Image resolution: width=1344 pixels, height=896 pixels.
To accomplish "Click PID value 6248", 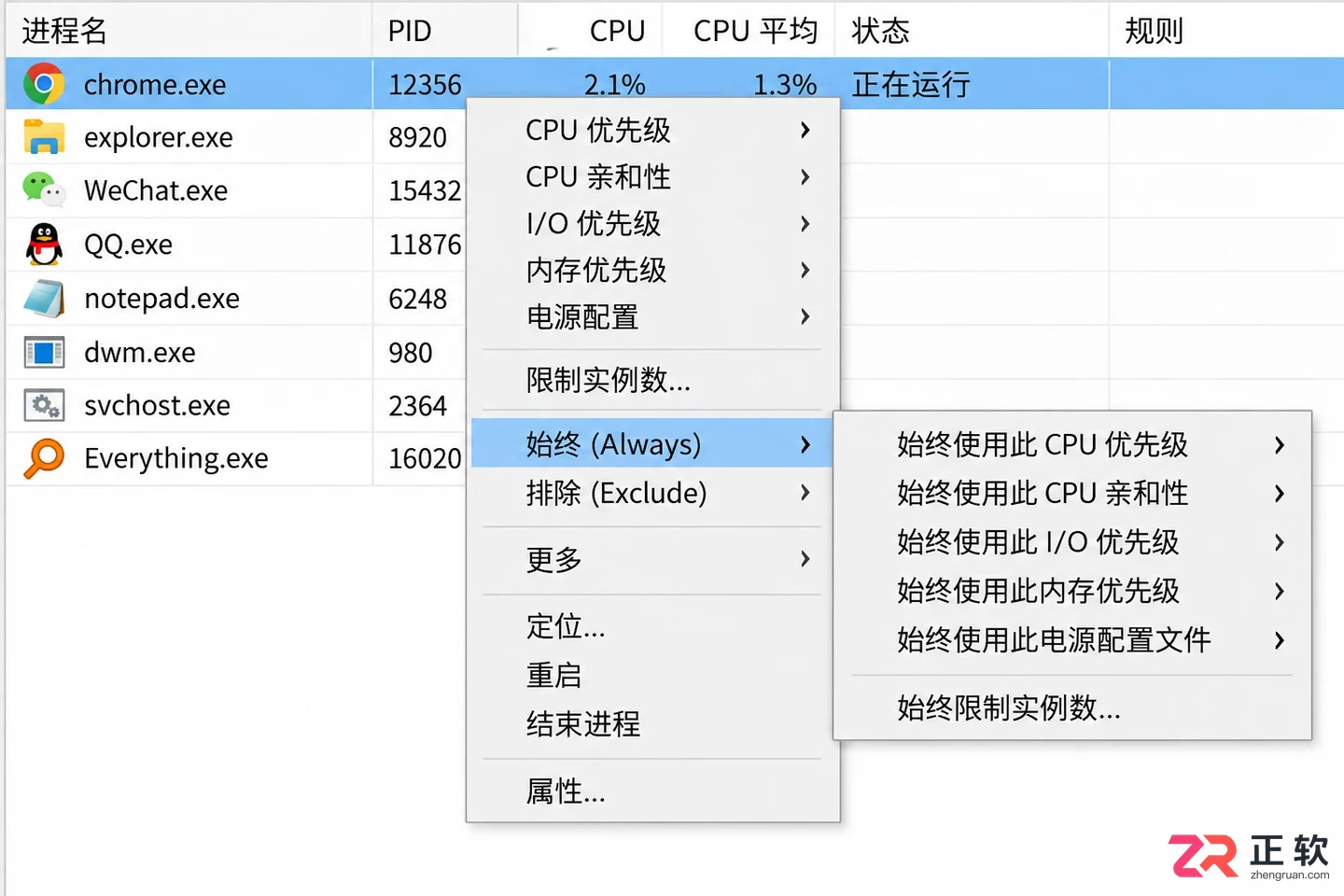I will click(x=418, y=300).
